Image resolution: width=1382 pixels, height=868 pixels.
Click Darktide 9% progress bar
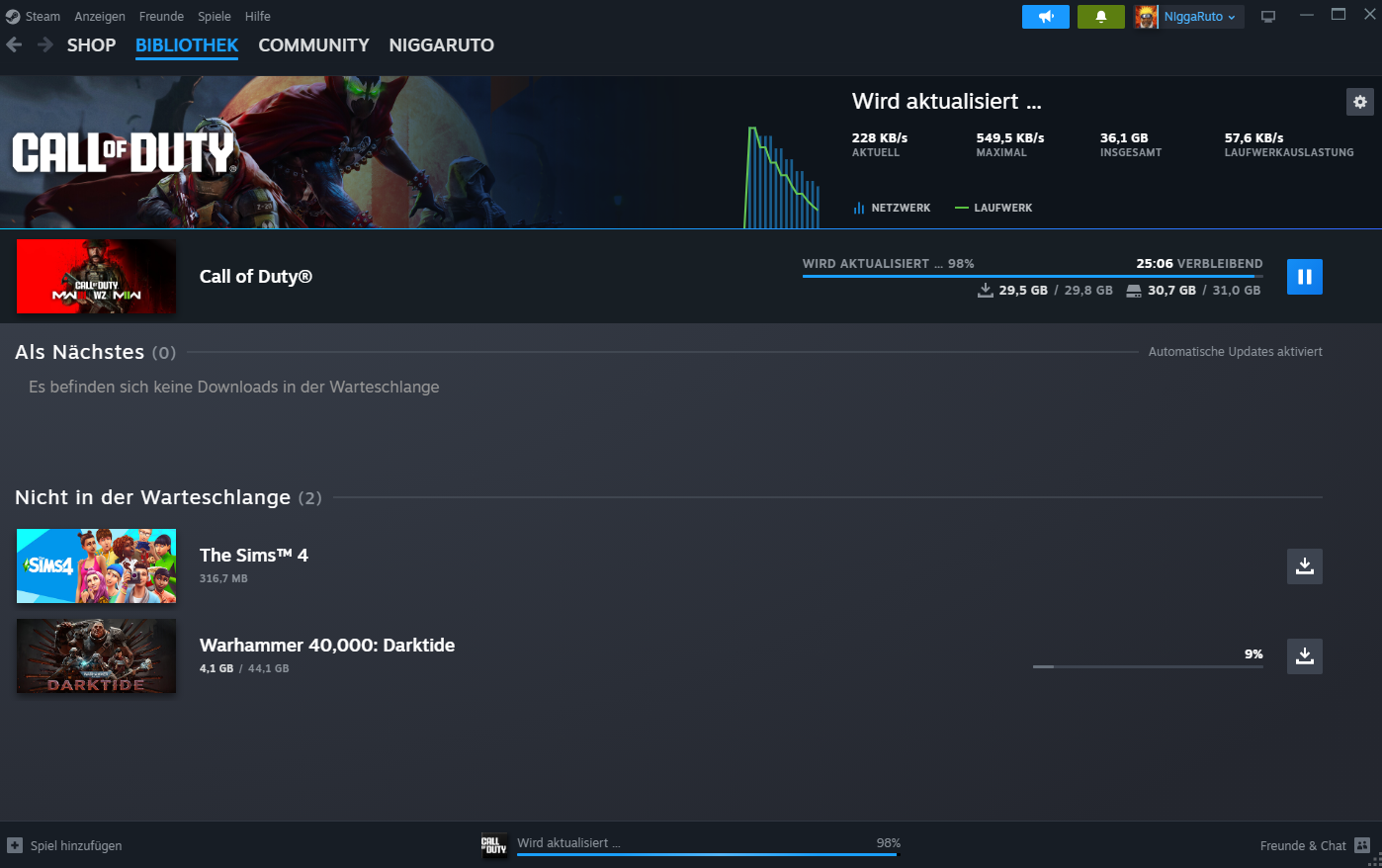tap(1148, 666)
